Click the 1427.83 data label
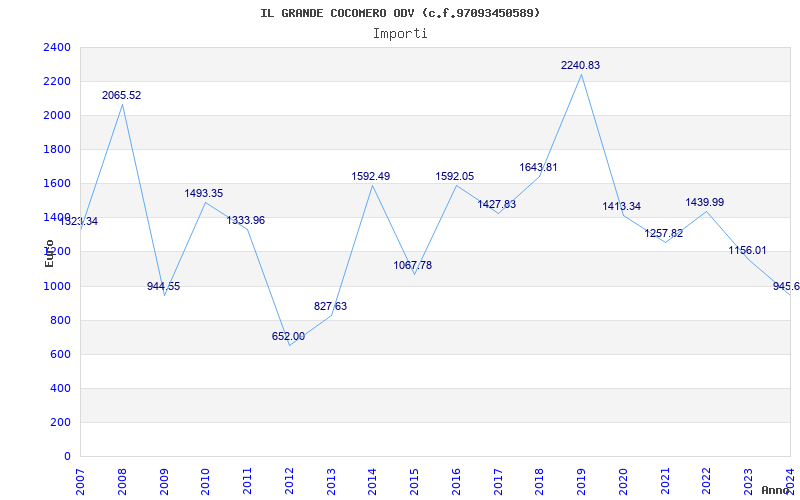The height and width of the screenshot is (500, 800). pyautogui.click(x=496, y=204)
